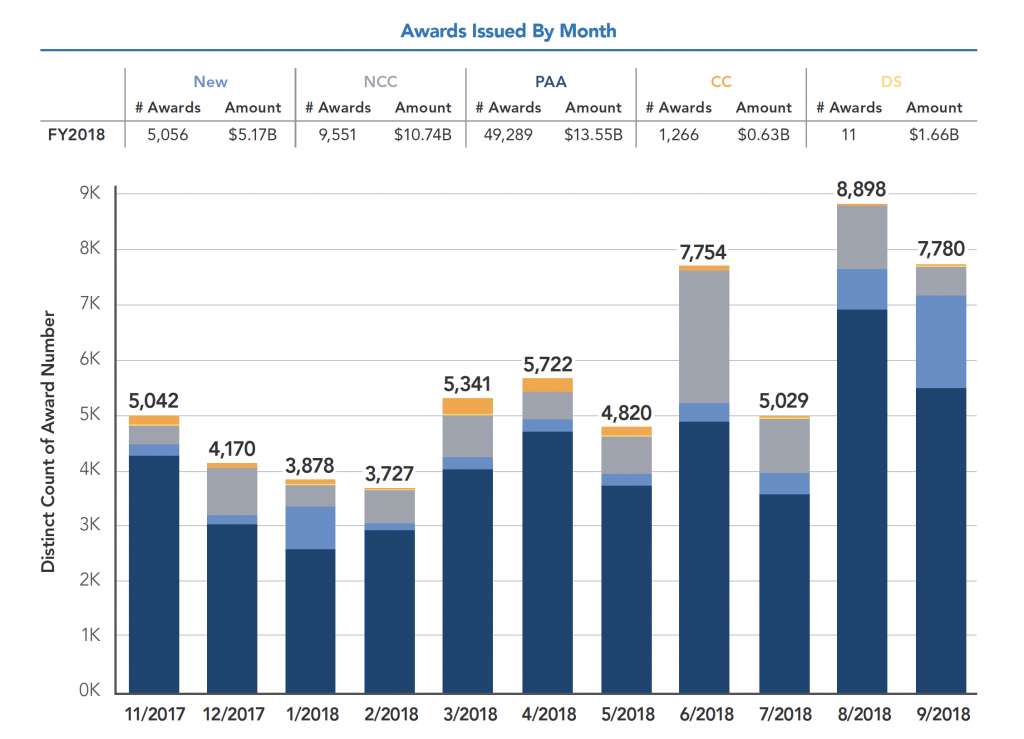Image resolution: width=1024 pixels, height=739 pixels.
Task: Click the 4/2018 x-axis month label
Action: click(x=546, y=714)
